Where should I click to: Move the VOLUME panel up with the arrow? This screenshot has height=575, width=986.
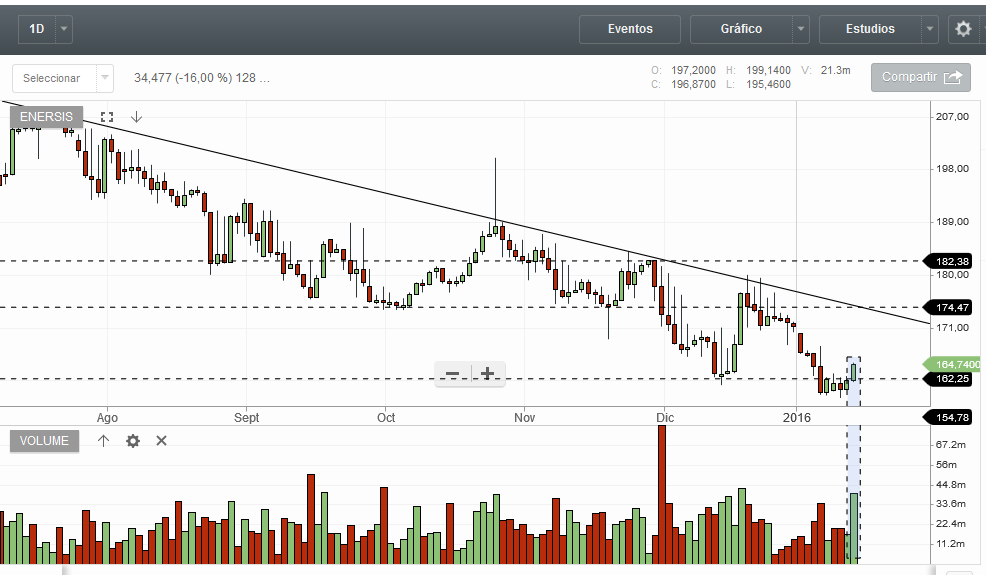pyautogui.click(x=104, y=441)
